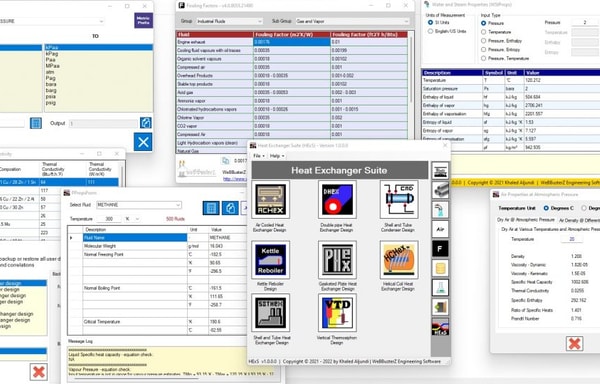600x384 pixels.
Task: Switch to Dry Air @ Atmospheric Pressure tab
Action: pos(525,220)
